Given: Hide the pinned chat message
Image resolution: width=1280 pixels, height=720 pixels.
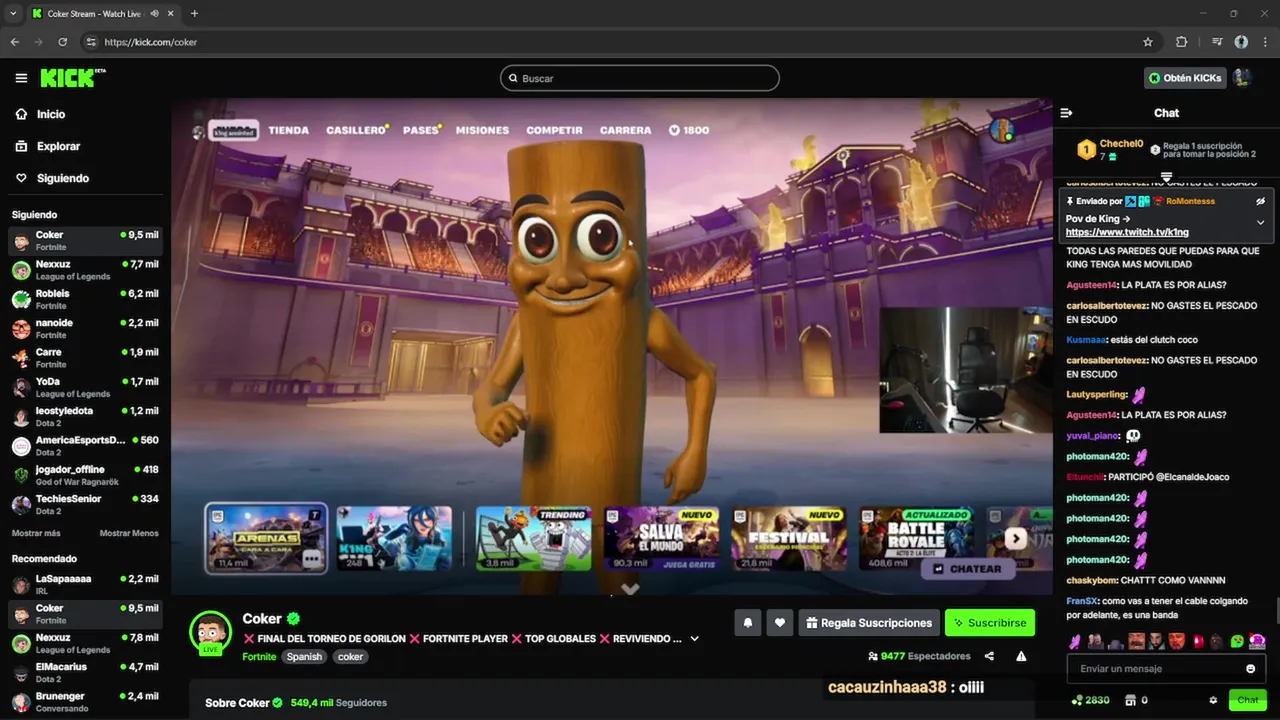Looking at the screenshot, I should click(1261, 201).
